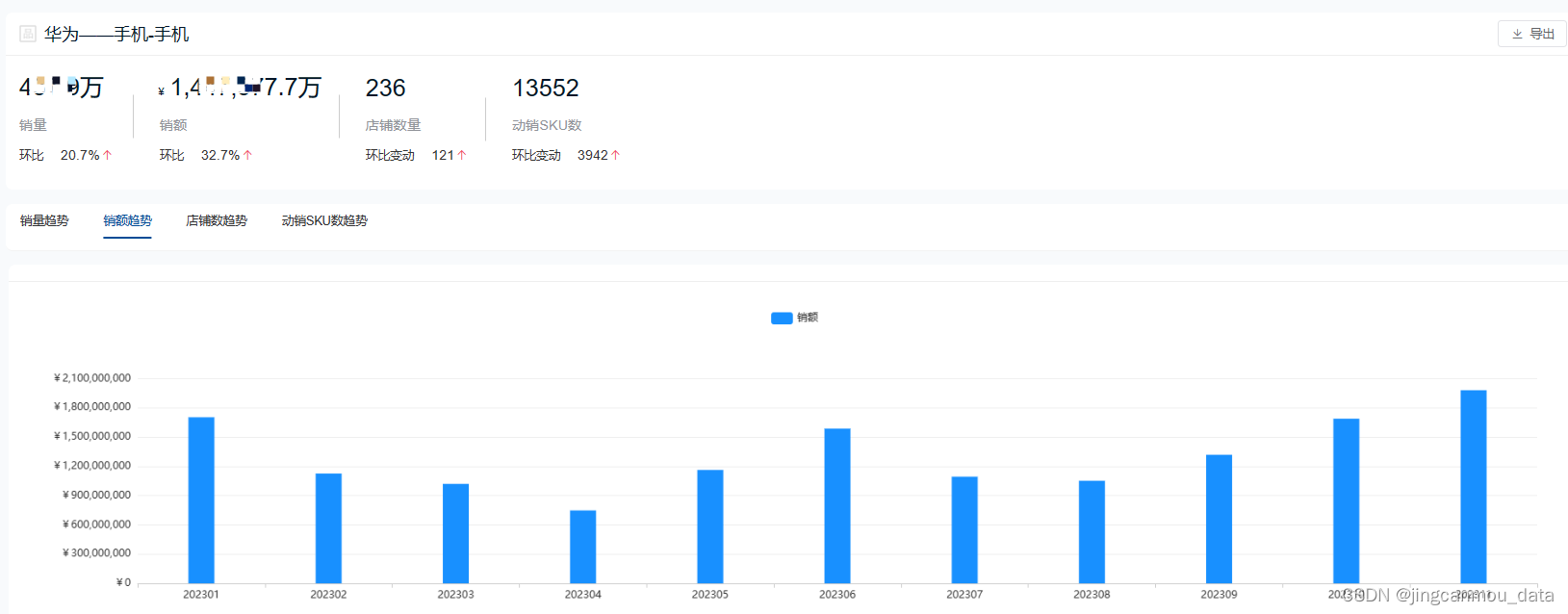Viewport: 1568px width, 614px height.
Task: Click the ¥900,000,000 axis label
Action: tap(96, 495)
